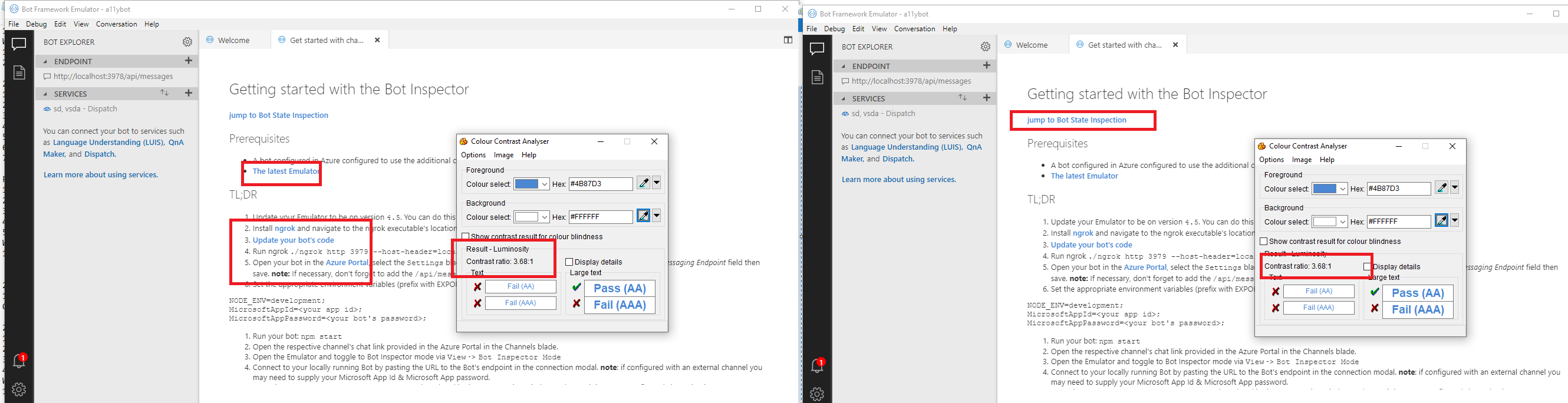Viewport: 1568px width, 403px height.
Task: Open foreground eyedropper dropdown arrow, right Contrast Analyser
Action: tap(1455, 187)
